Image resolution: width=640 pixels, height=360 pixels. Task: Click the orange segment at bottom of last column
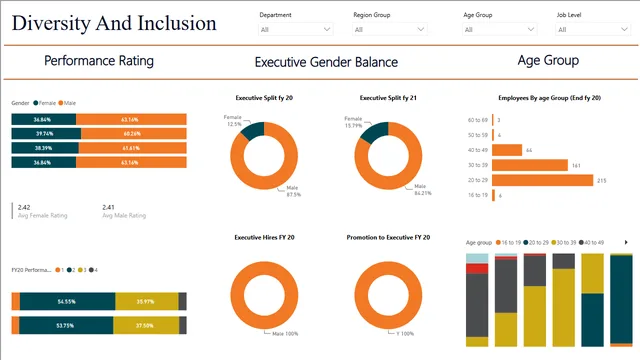click(x=621, y=345)
